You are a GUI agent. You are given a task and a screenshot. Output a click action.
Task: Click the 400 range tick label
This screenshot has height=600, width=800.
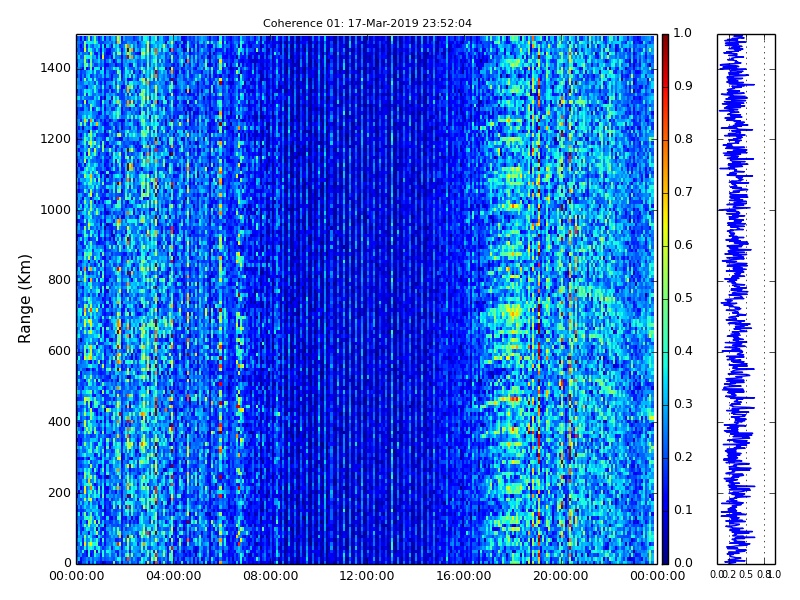tap(60, 422)
